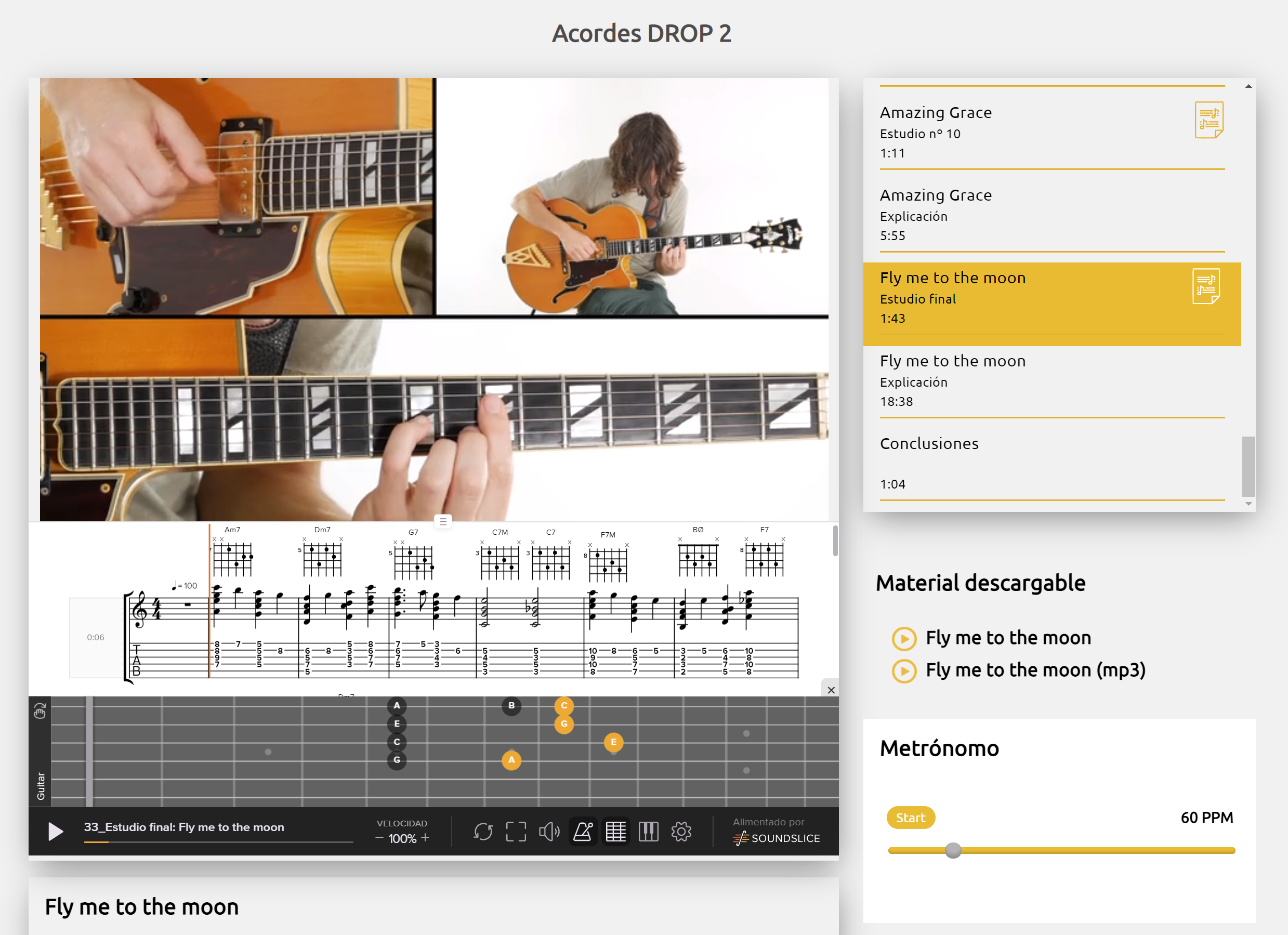Click the 100% speed value
Screen dimensions: 1288x935
(402, 838)
